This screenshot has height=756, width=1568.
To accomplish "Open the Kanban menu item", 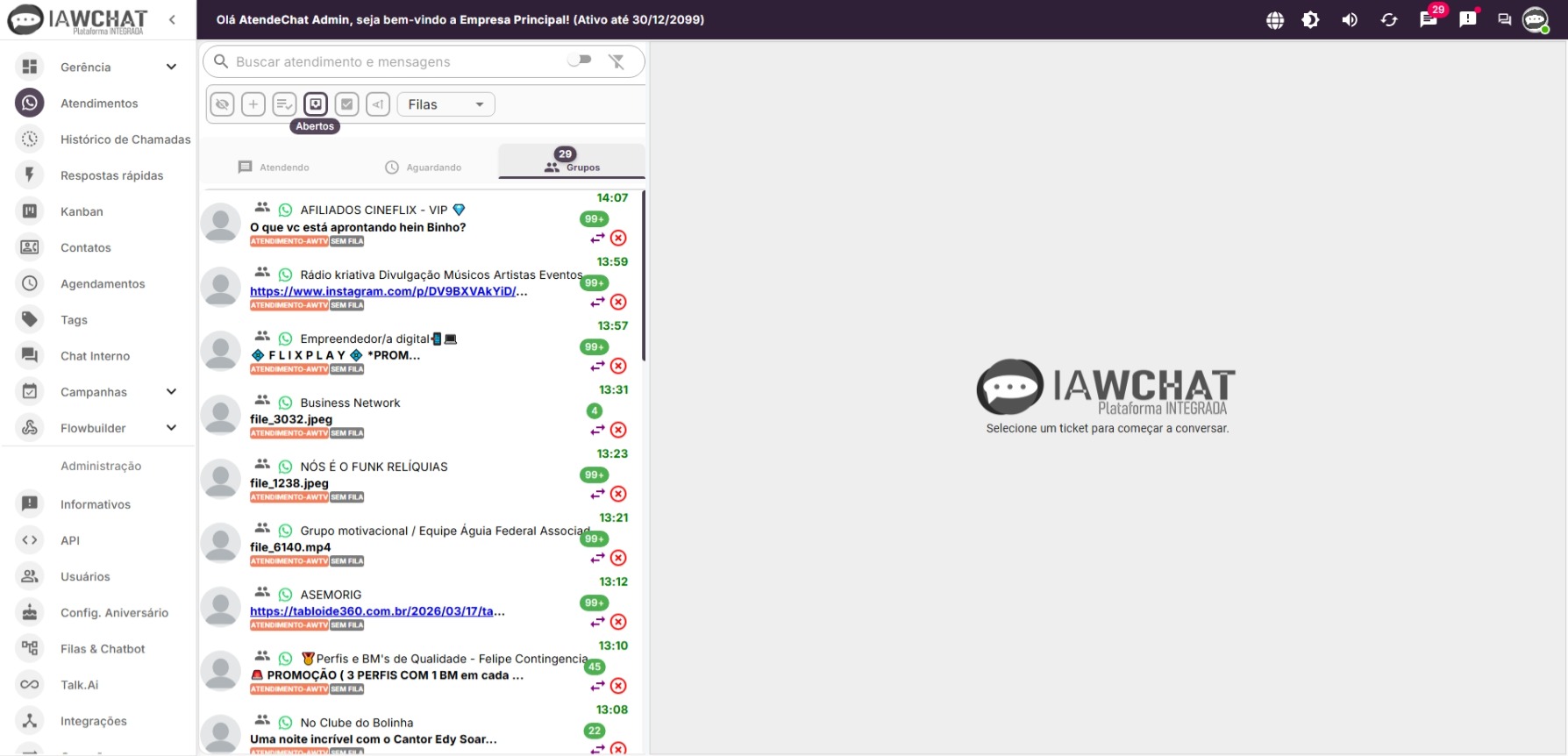I will pyautogui.click(x=82, y=211).
